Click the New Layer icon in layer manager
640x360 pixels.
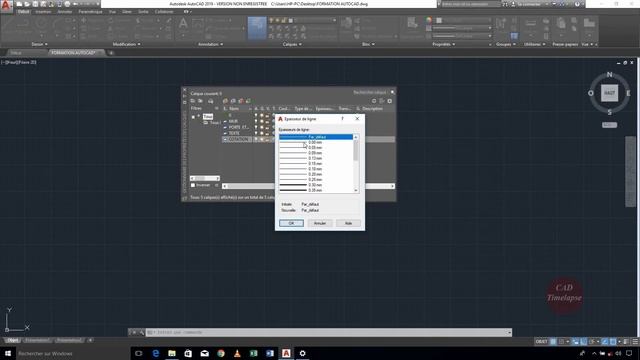click(x=225, y=101)
